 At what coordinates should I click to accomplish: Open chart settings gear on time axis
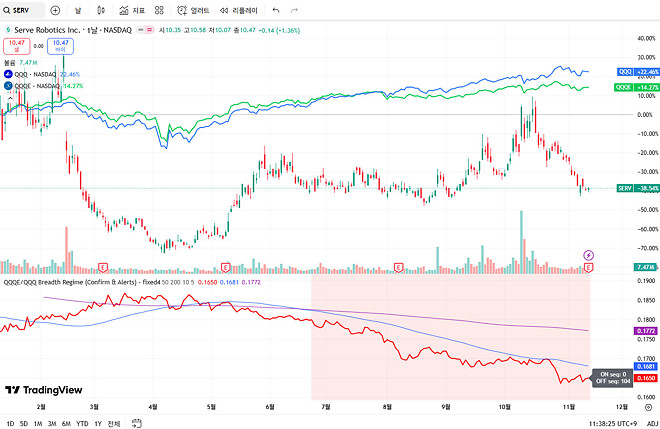[649, 407]
